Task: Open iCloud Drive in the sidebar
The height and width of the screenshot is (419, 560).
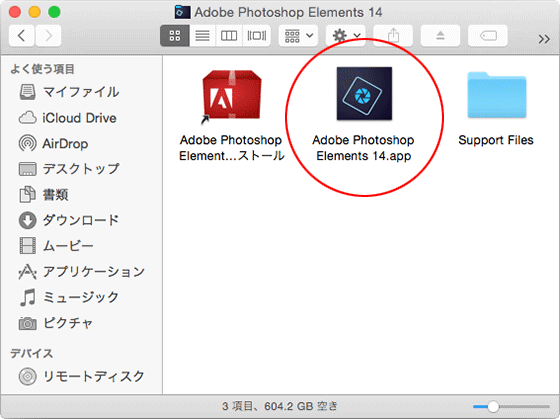Action: [x=81, y=118]
